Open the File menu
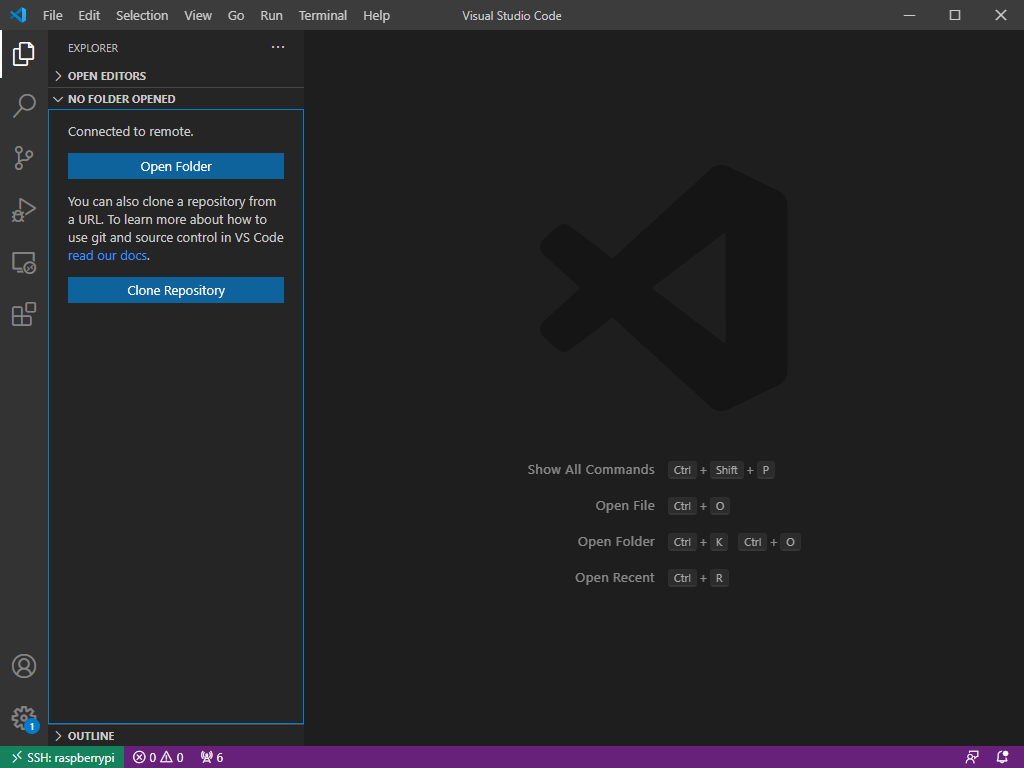The height and width of the screenshot is (768, 1024). click(x=52, y=15)
